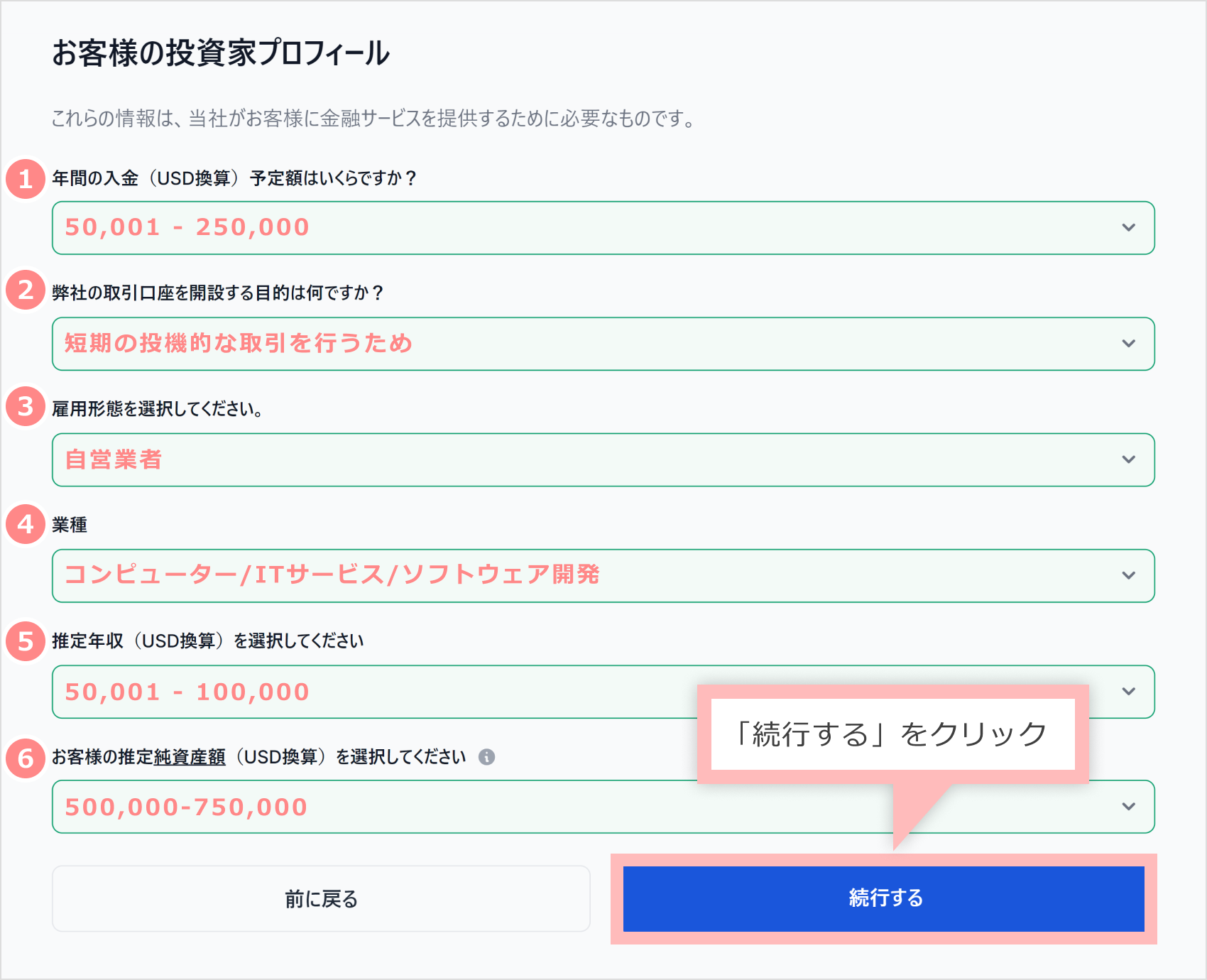Click the 業種 field label

tap(70, 525)
